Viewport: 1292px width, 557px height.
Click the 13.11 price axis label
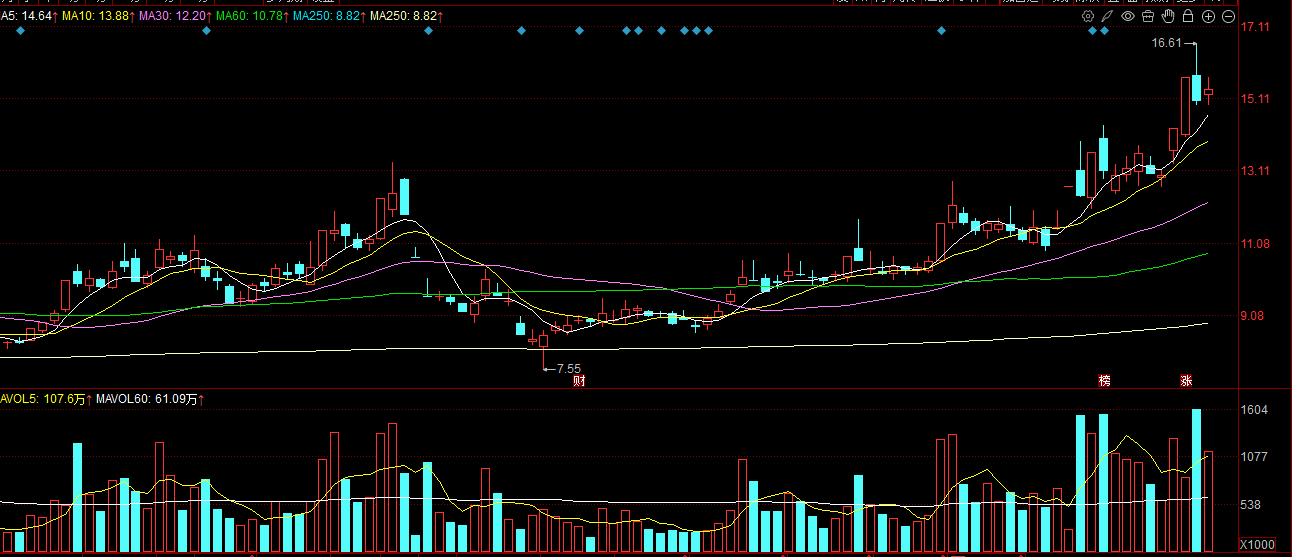1255,171
